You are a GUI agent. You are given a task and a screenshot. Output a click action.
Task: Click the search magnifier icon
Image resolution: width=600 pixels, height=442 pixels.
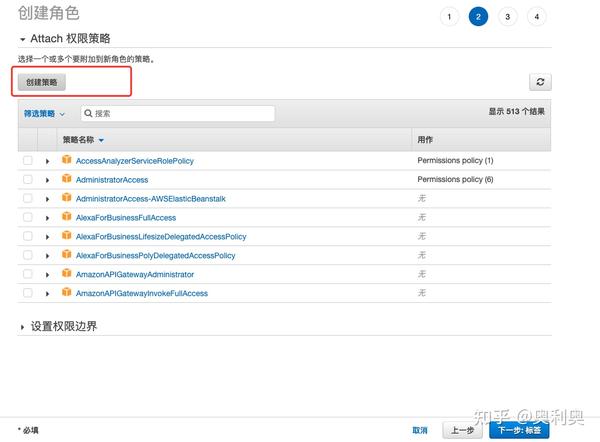[88, 113]
